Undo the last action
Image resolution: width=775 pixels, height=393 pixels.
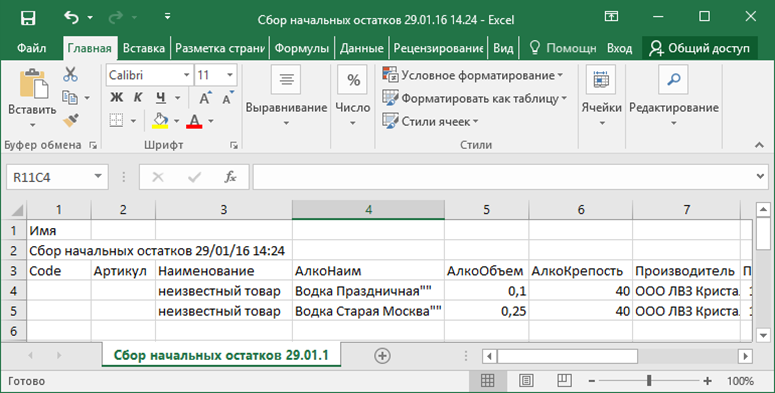pyautogui.click(x=71, y=18)
